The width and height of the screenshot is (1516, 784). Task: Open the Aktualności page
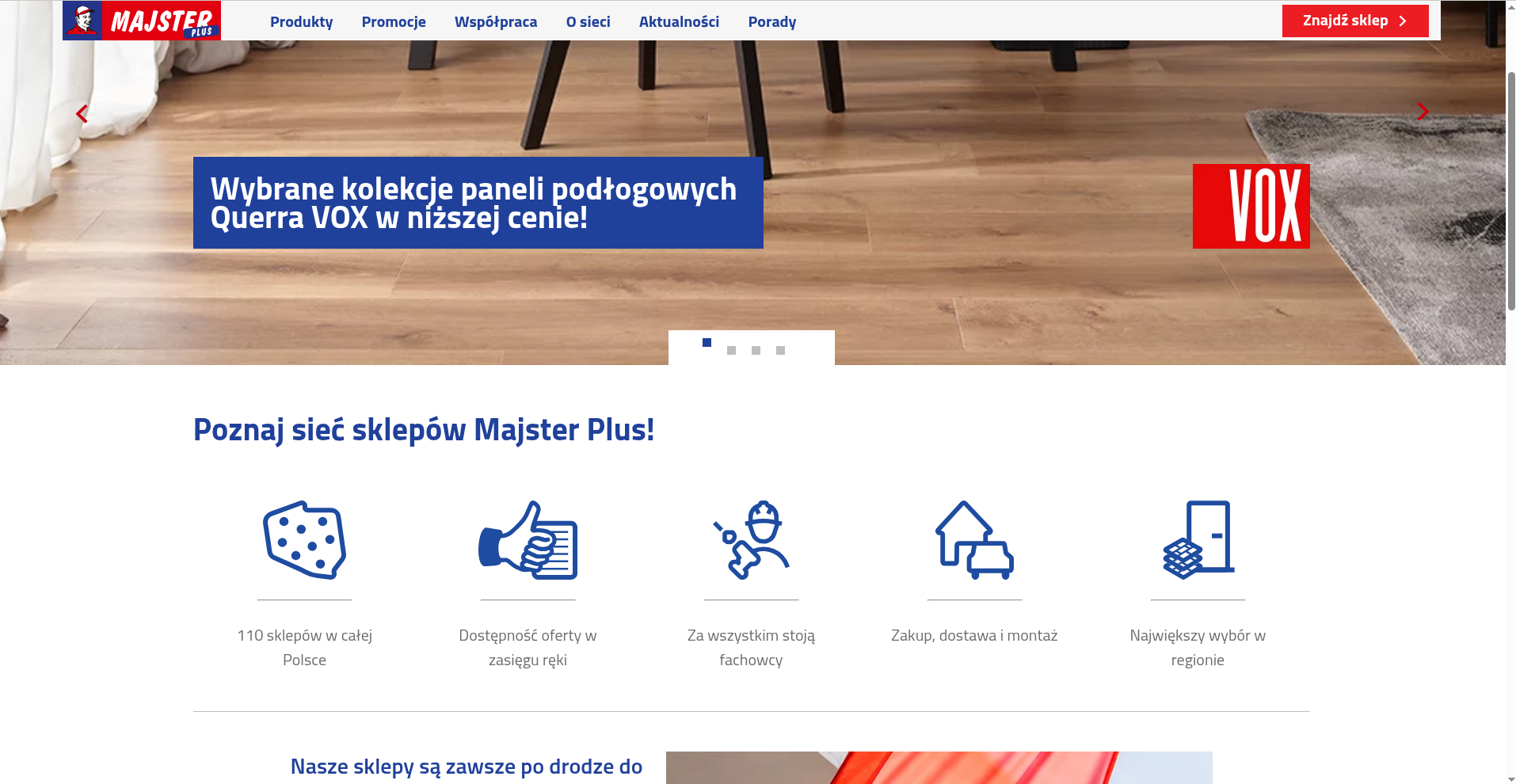tap(679, 21)
